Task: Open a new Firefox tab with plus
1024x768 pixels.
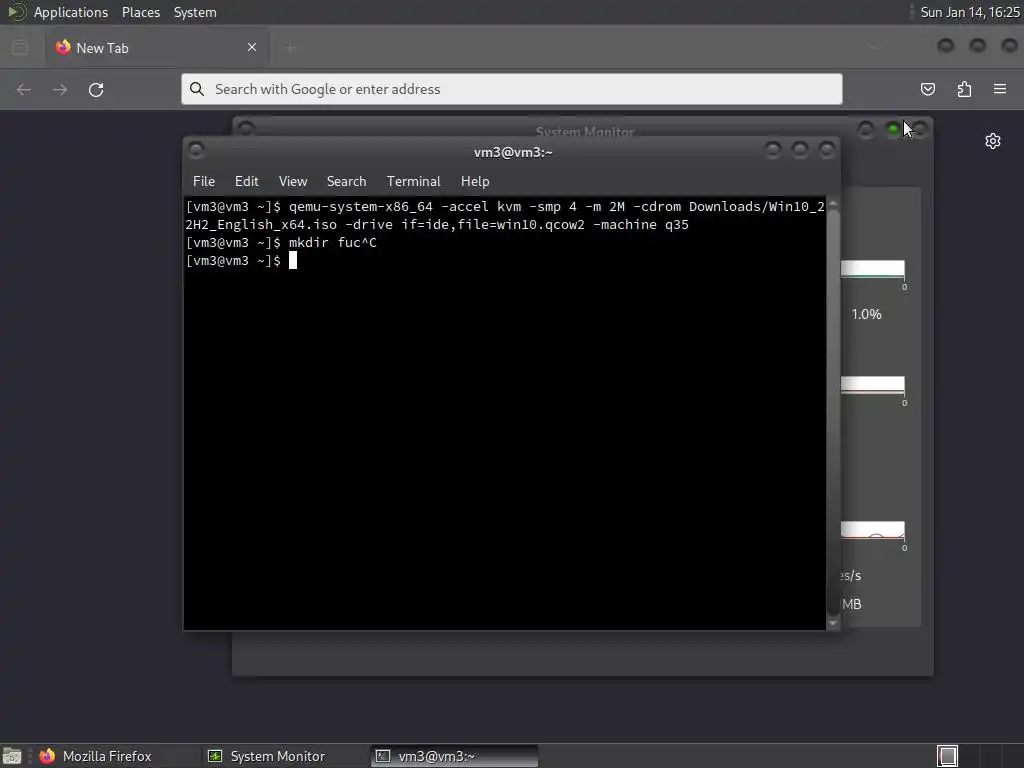Action: [x=291, y=47]
